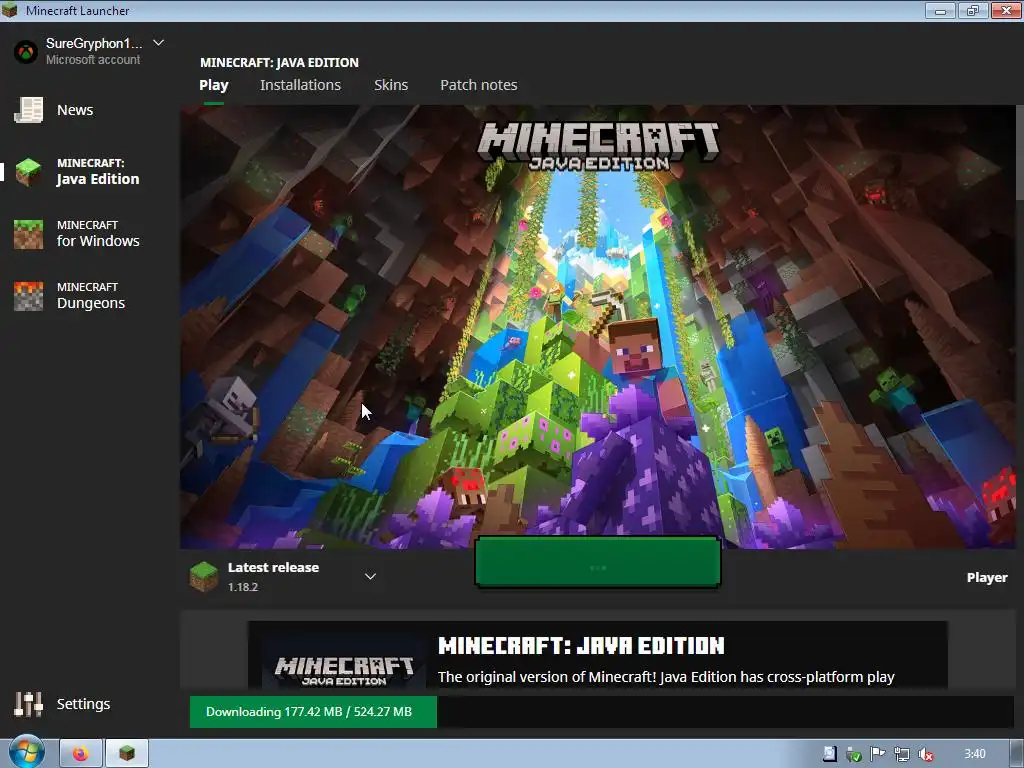Click the Minecraft Dungeons icon

29,296
